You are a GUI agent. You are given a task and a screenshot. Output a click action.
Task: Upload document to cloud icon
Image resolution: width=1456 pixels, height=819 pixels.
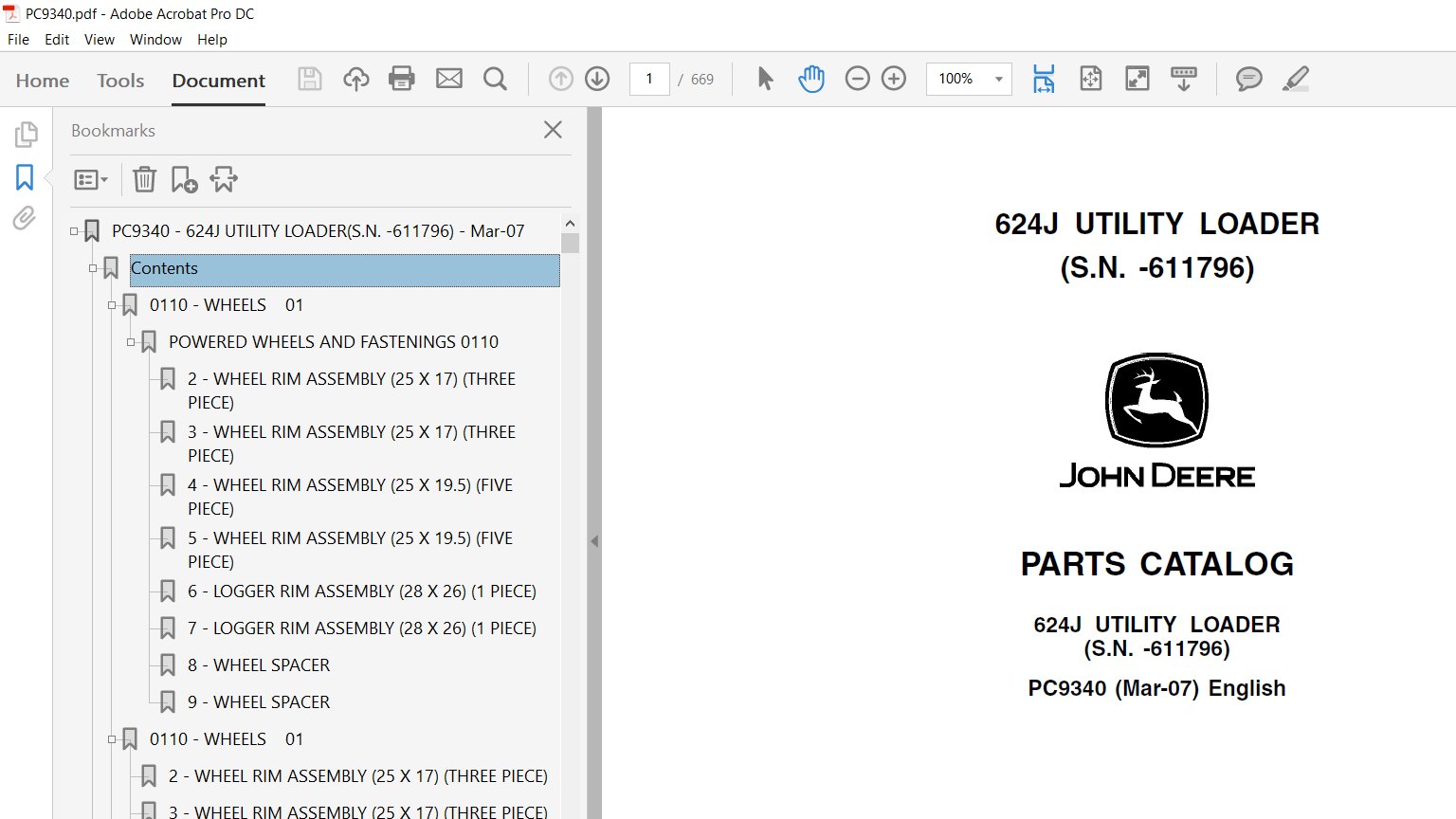click(x=356, y=79)
